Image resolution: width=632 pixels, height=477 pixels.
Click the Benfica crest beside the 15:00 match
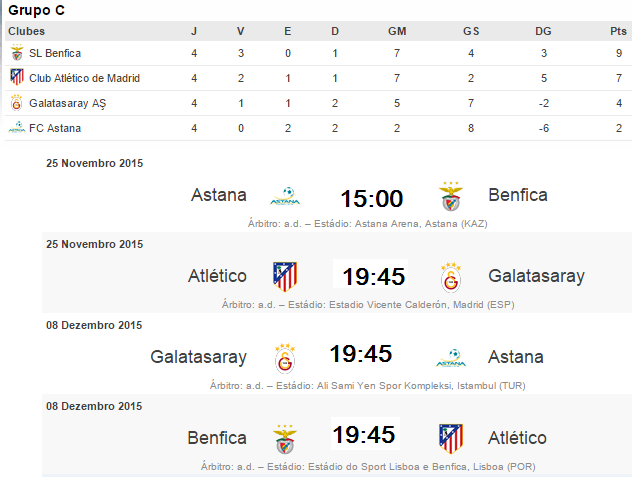pyautogui.click(x=452, y=196)
